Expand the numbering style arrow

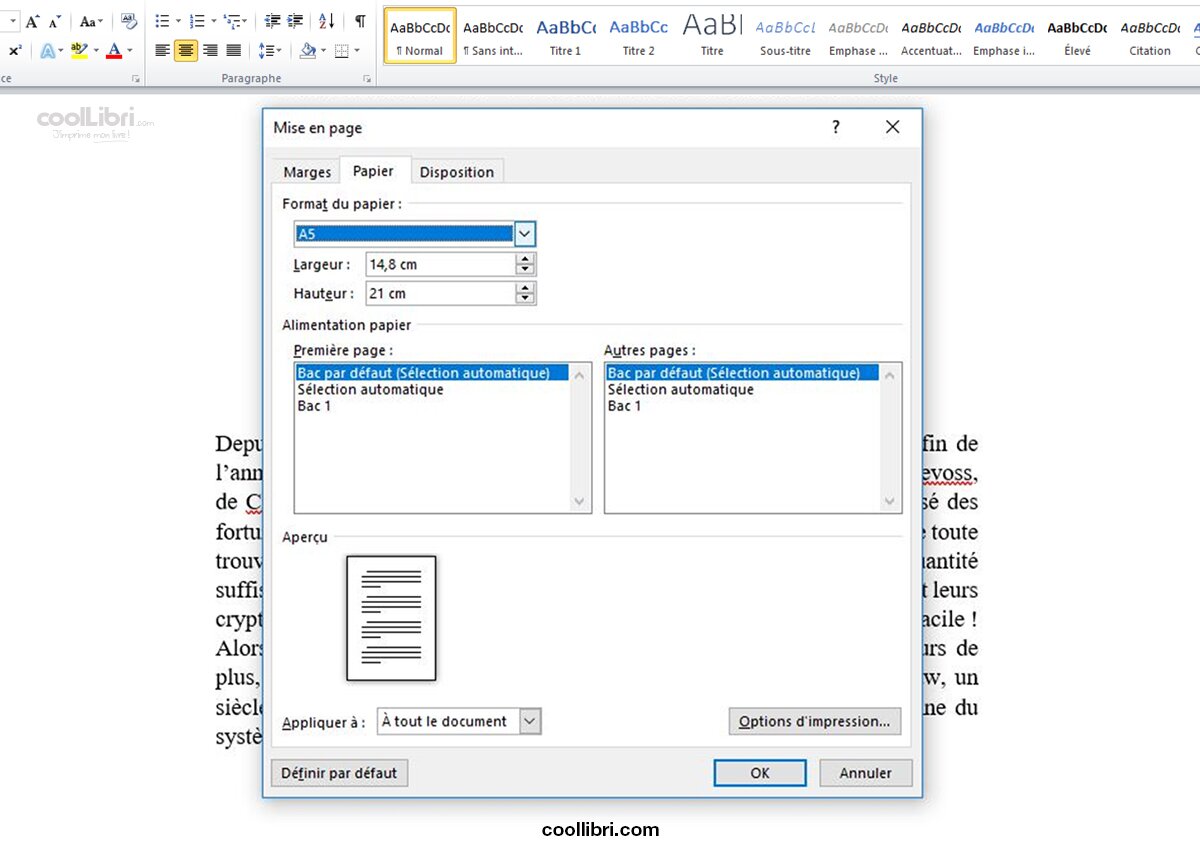[x=212, y=21]
